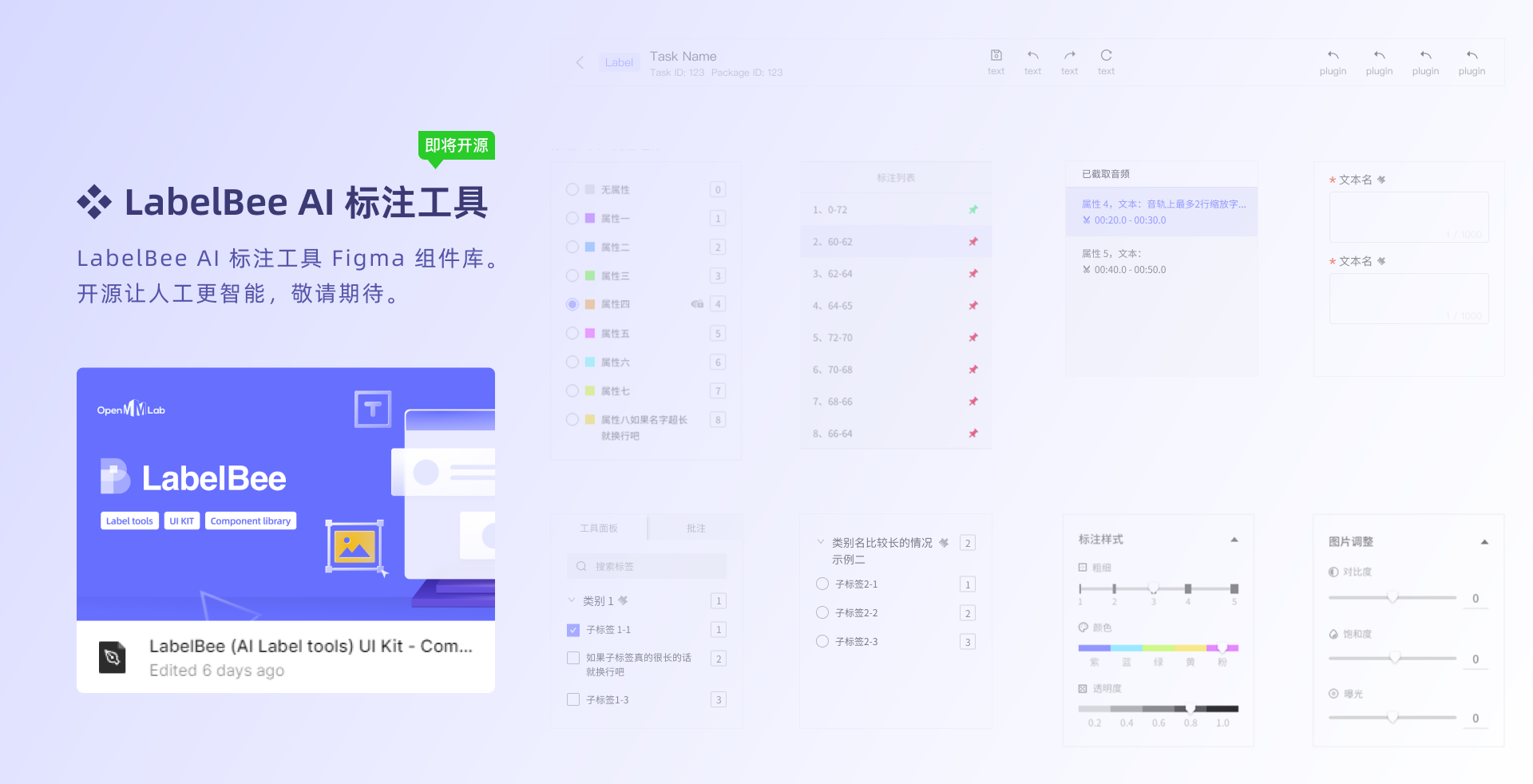Viewport: 1533px width, 784px height.
Task: Uncheck the 子标签1-1 checkbox
Action: click(x=573, y=630)
